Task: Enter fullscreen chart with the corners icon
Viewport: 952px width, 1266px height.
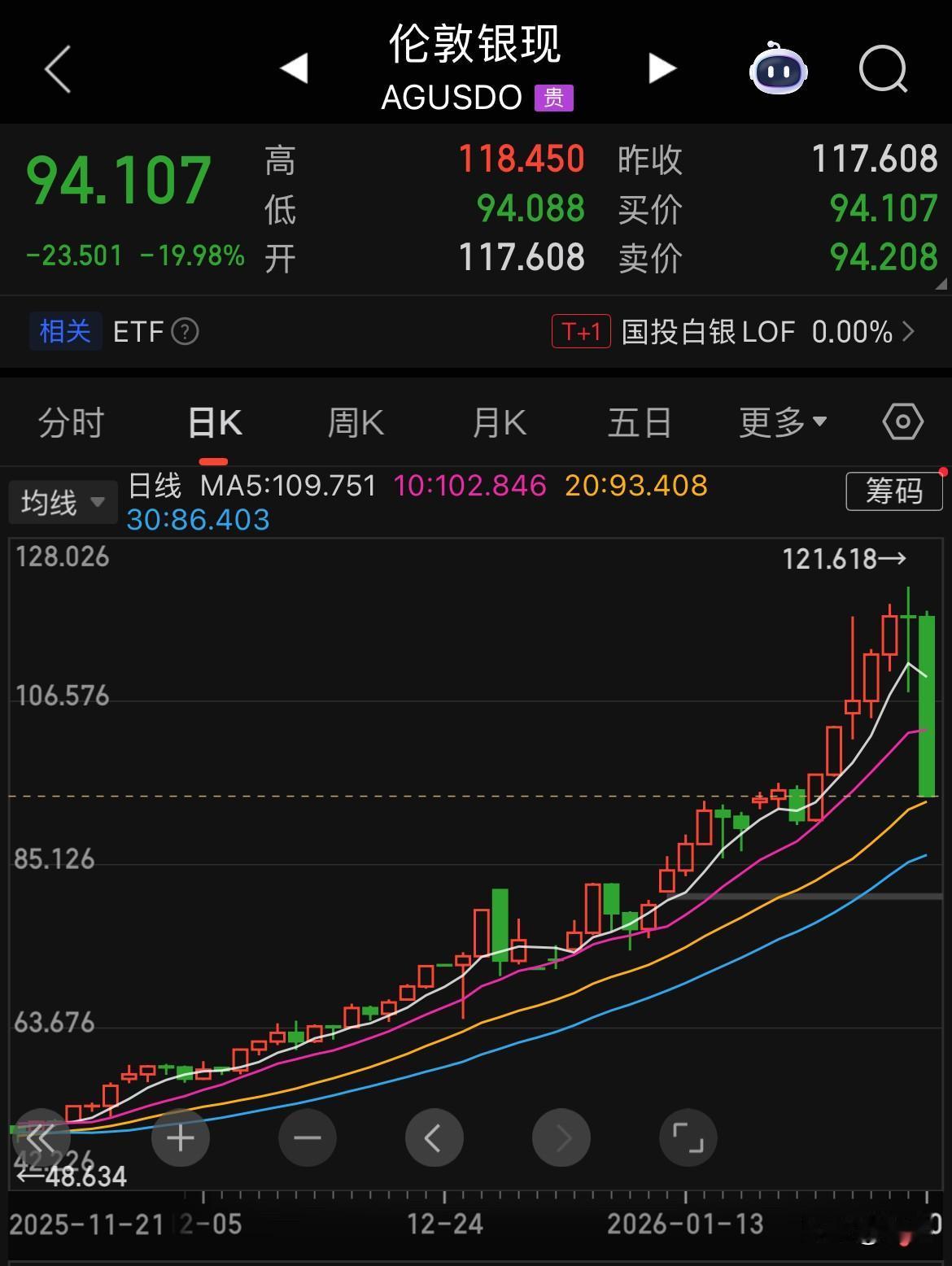Action: tap(688, 1137)
